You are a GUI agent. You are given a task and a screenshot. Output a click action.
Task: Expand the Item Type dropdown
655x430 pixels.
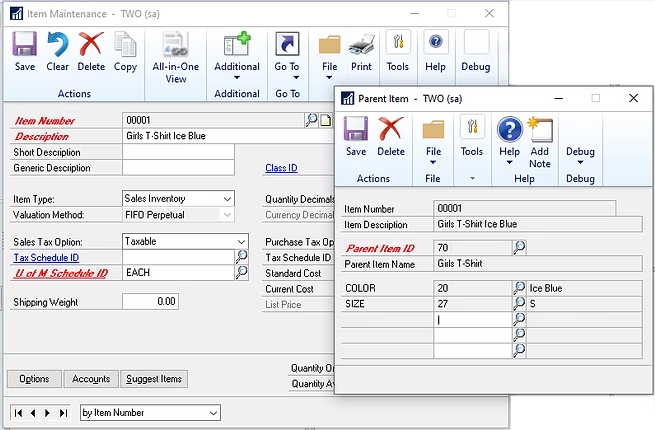click(x=227, y=199)
